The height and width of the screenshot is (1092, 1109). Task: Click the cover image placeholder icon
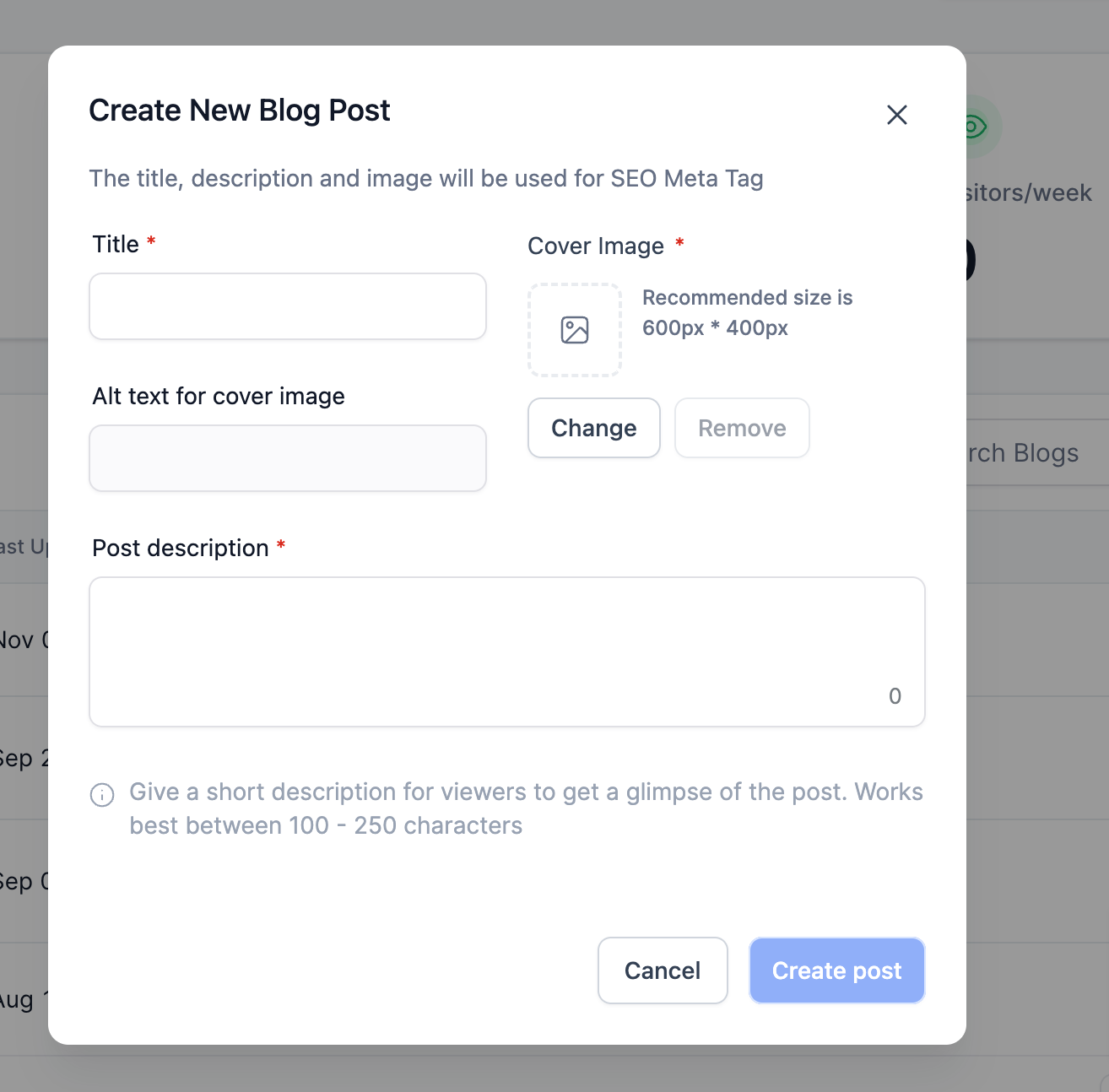575,330
